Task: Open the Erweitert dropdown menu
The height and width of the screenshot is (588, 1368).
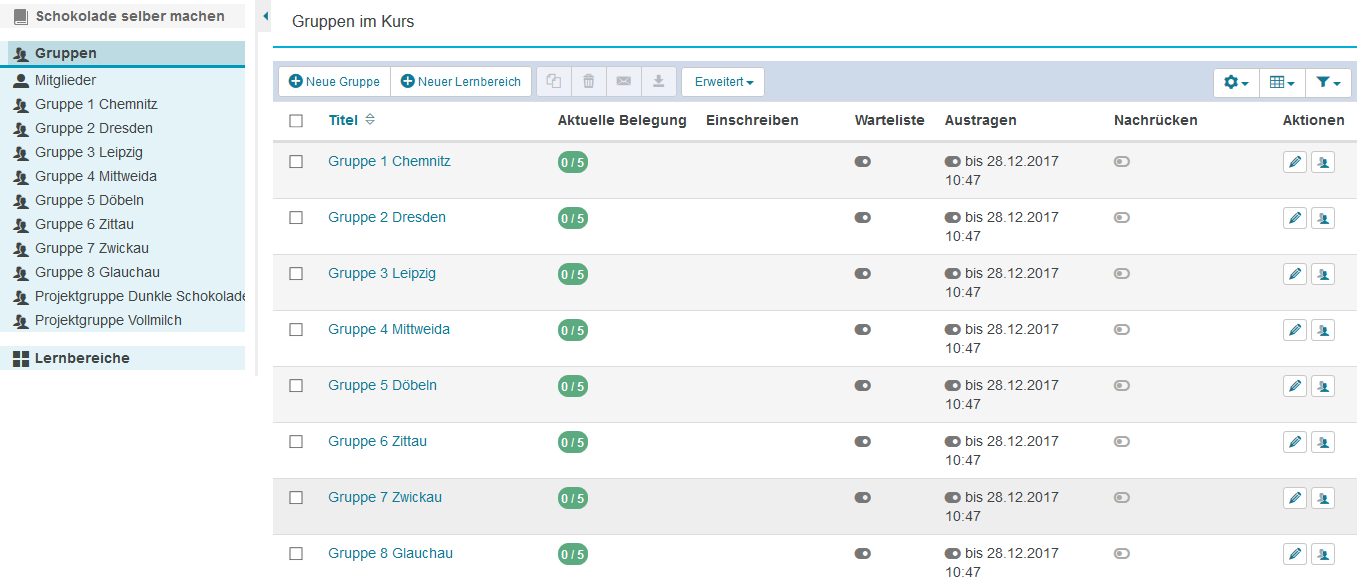Action: [723, 82]
